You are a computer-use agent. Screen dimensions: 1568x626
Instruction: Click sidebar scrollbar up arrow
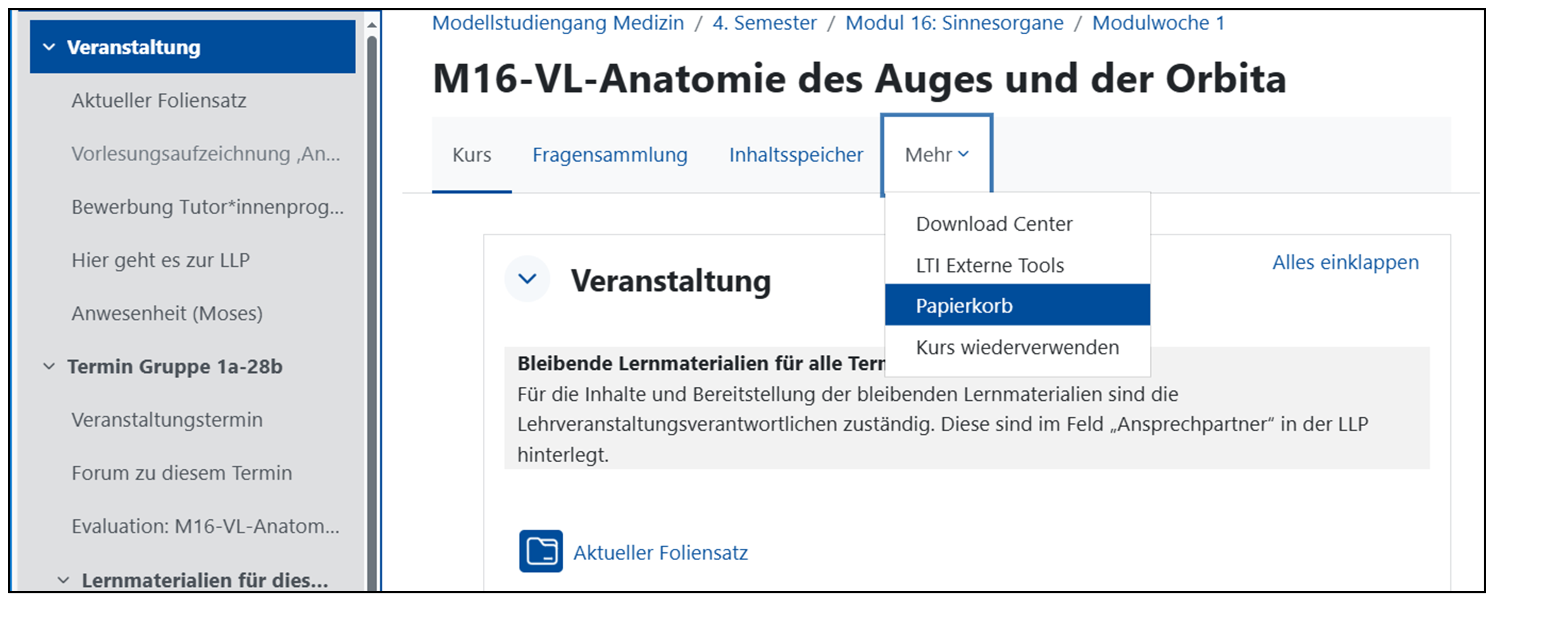(x=372, y=25)
